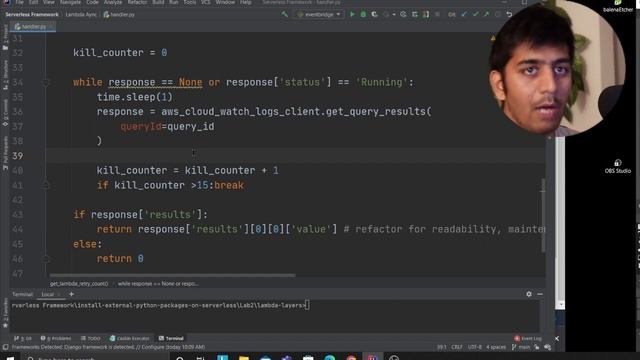
Task: Change the CRLF line separator
Action: coord(457,347)
